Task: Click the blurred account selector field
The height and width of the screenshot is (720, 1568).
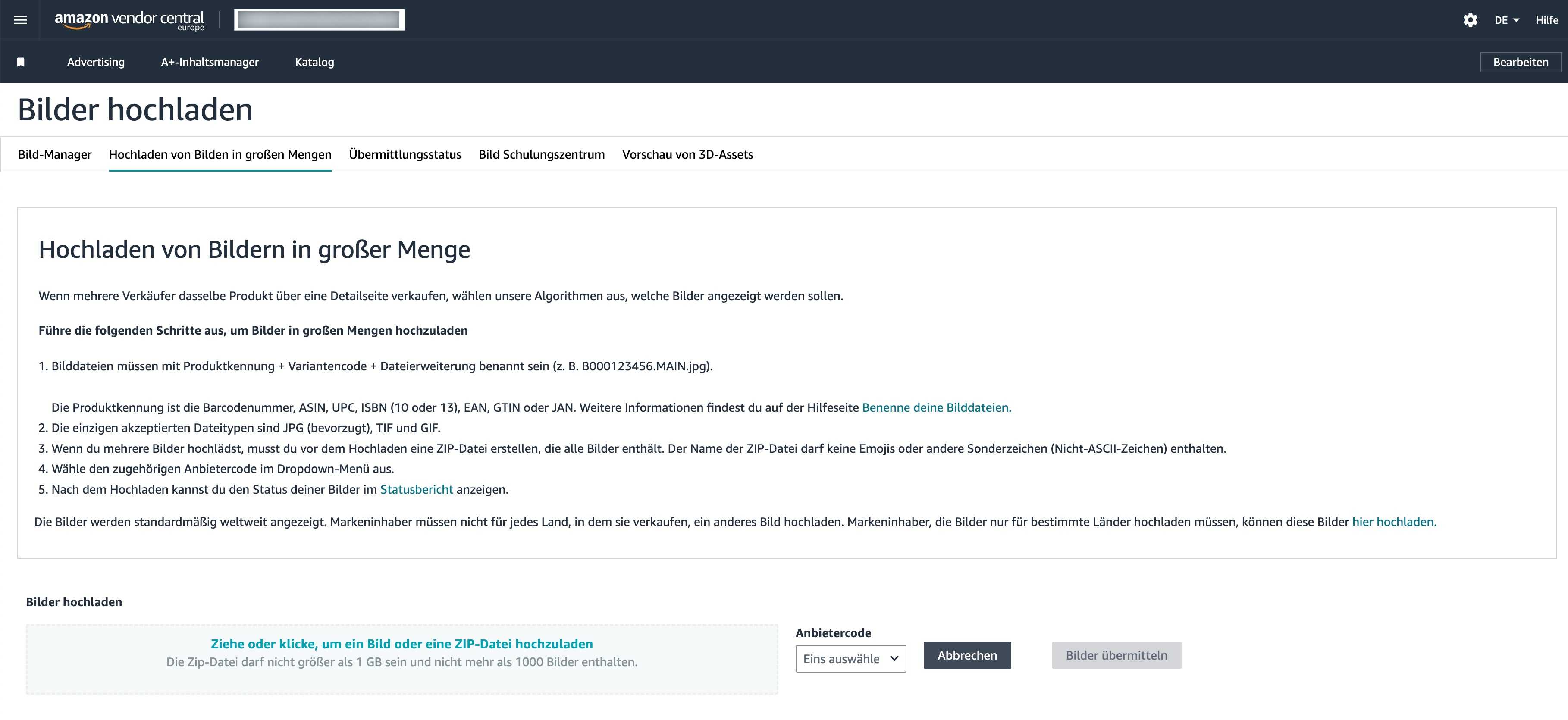Action: point(320,20)
